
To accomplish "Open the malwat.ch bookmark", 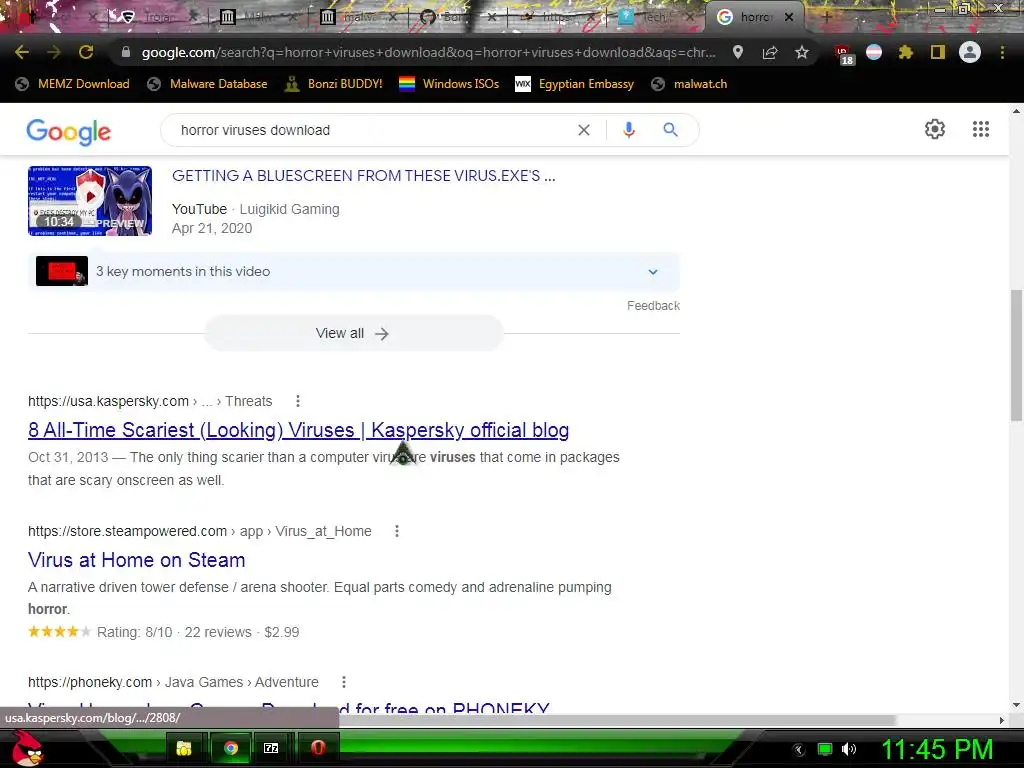I will pos(689,84).
